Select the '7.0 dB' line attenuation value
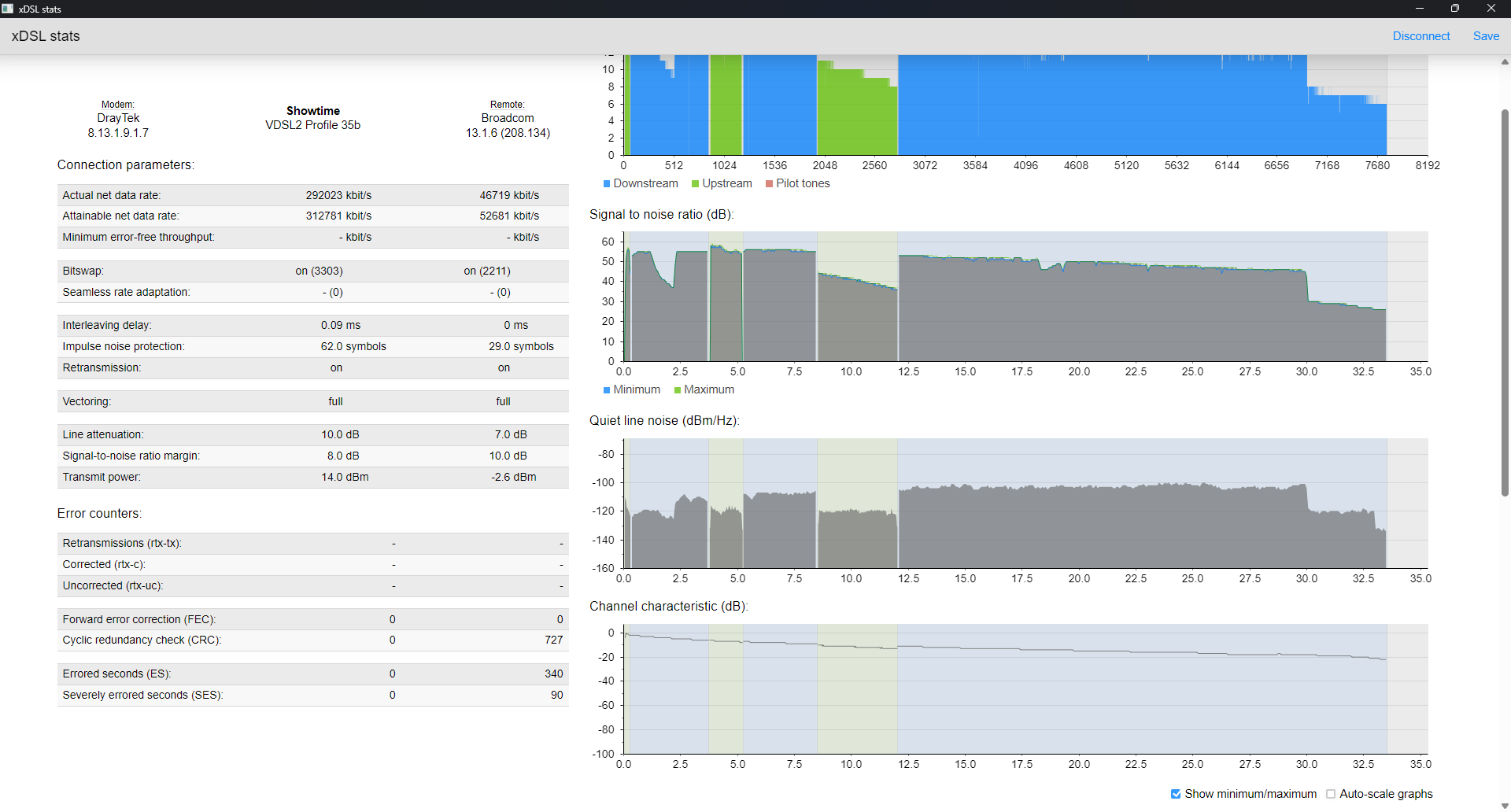This screenshot has height=812, width=1511. tap(511, 434)
